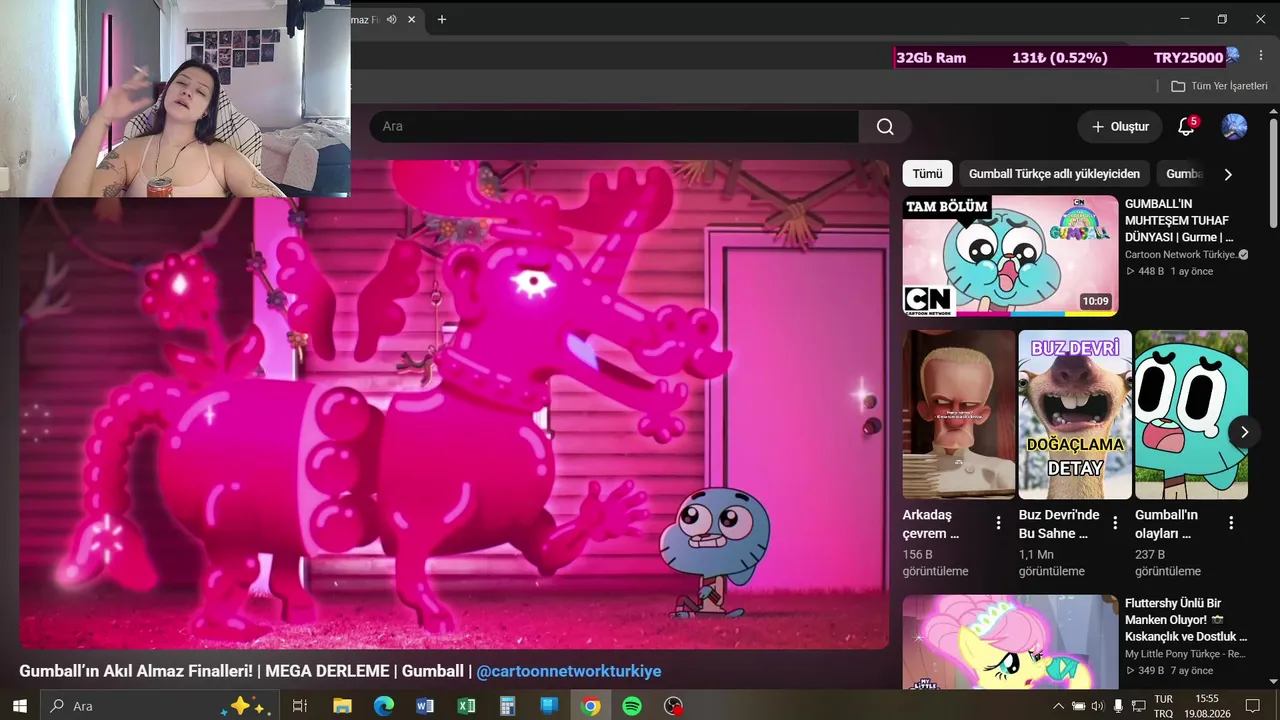Click the TUR TRQ language indicator
The height and width of the screenshot is (720, 1280).
click(x=1163, y=706)
